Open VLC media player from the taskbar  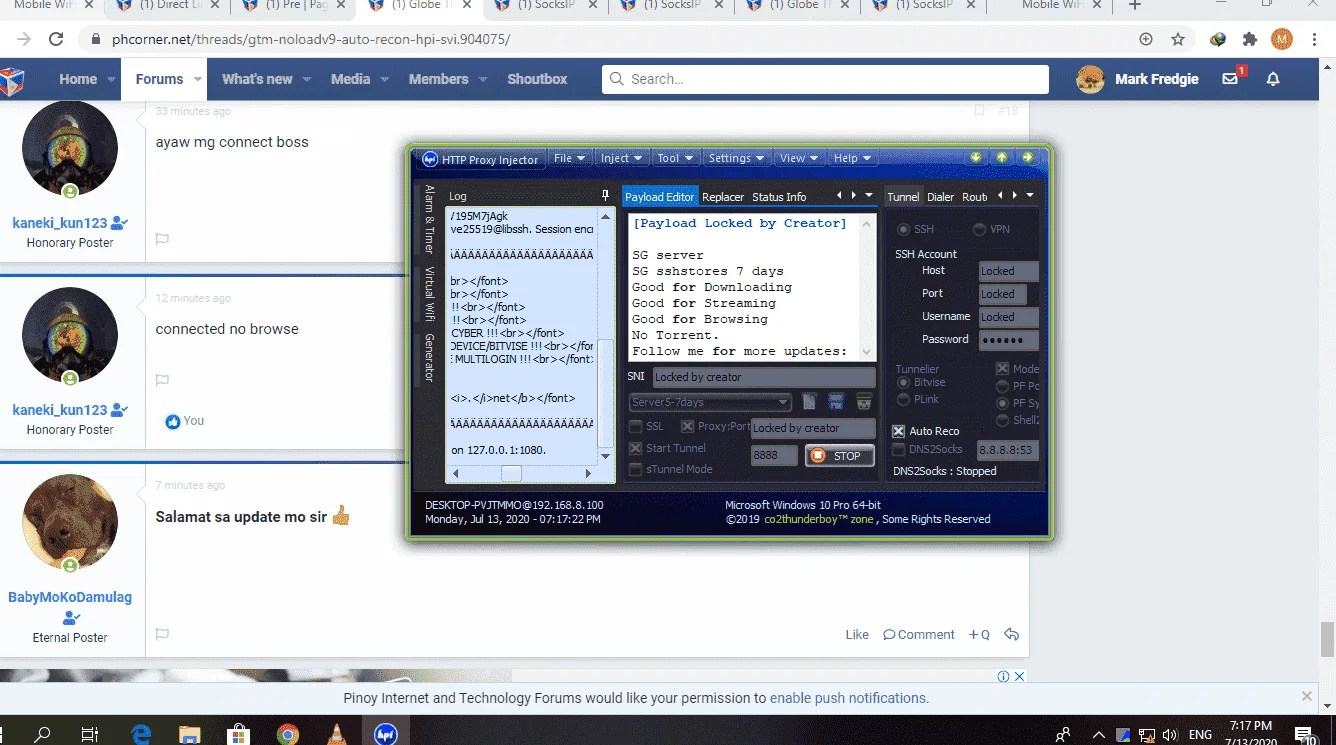336,734
